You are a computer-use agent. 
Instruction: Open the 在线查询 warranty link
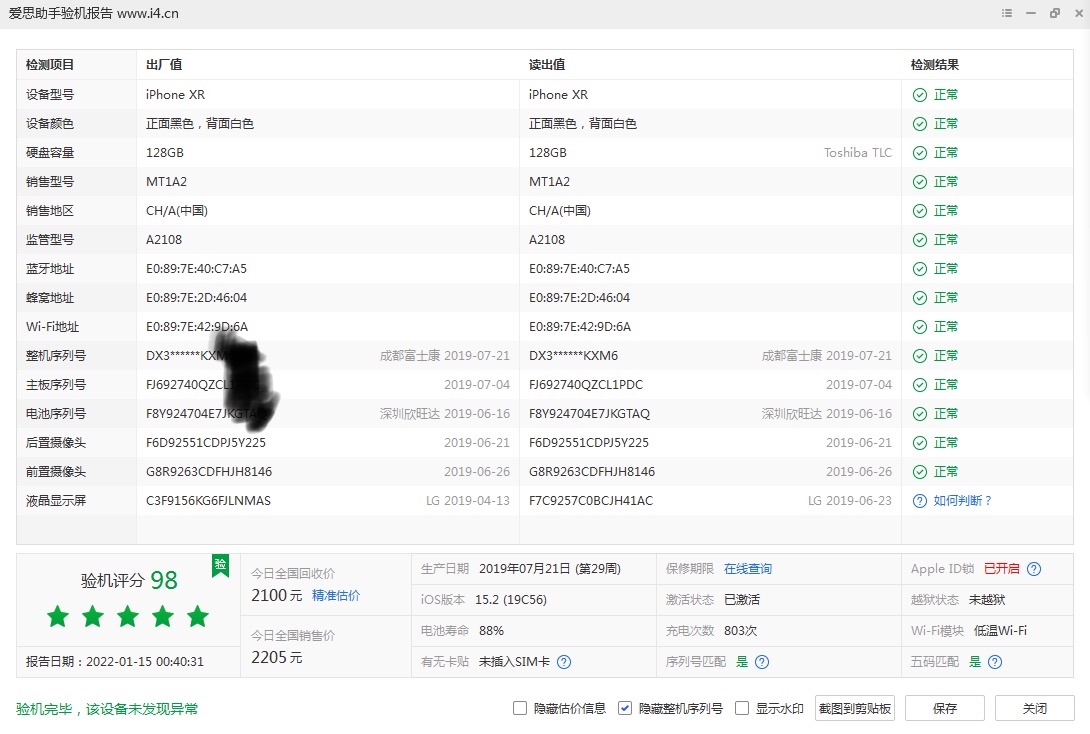[748, 569]
